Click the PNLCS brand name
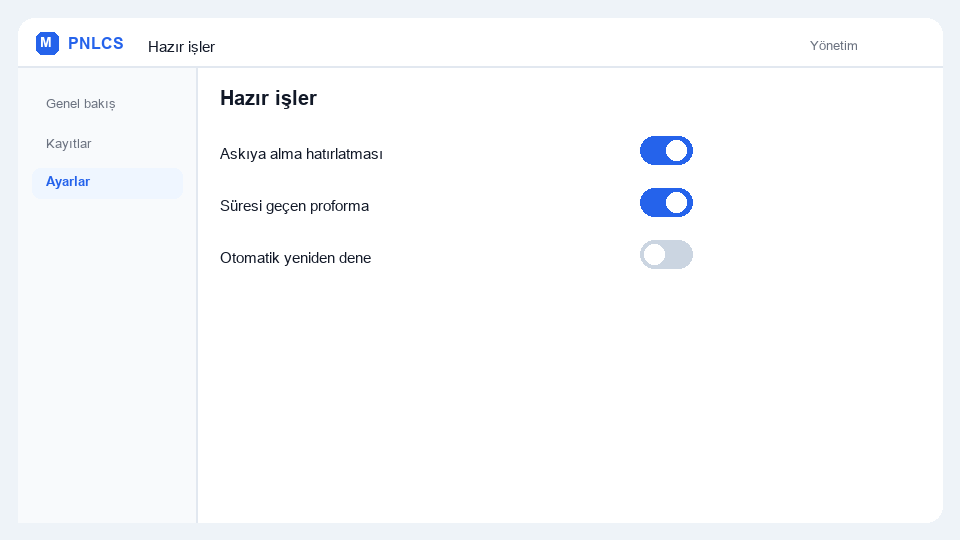 pos(96,43)
